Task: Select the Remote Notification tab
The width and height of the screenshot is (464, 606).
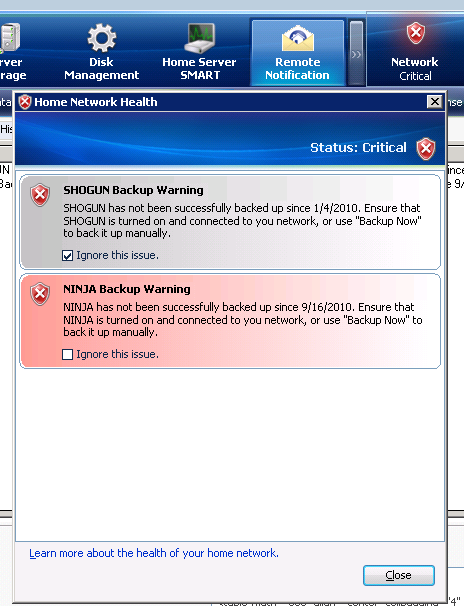Action: click(297, 52)
